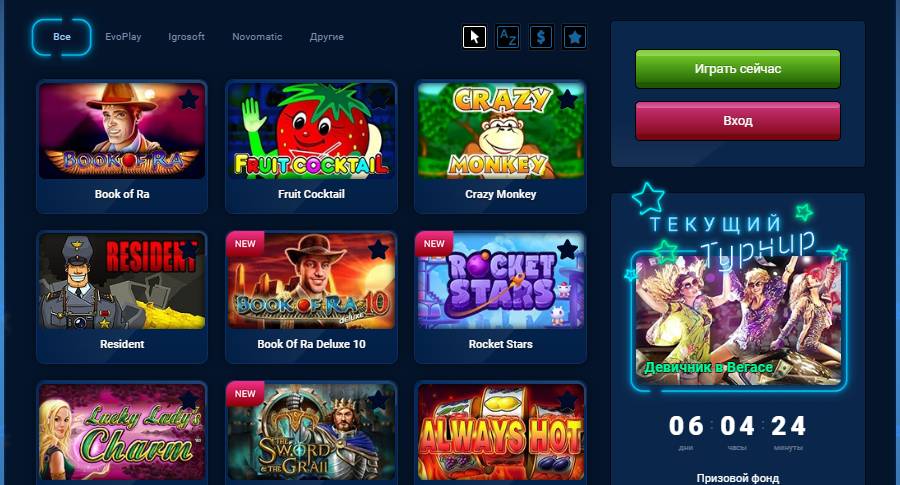Toggle favorite star on Fruit Cocktail
The image size is (900, 485).
[378, 100]
